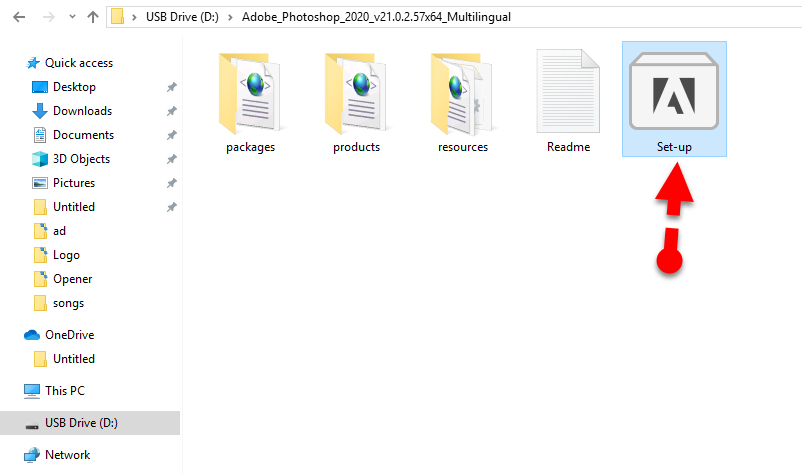Click the Forward navigation arrow

coord(47,17)
